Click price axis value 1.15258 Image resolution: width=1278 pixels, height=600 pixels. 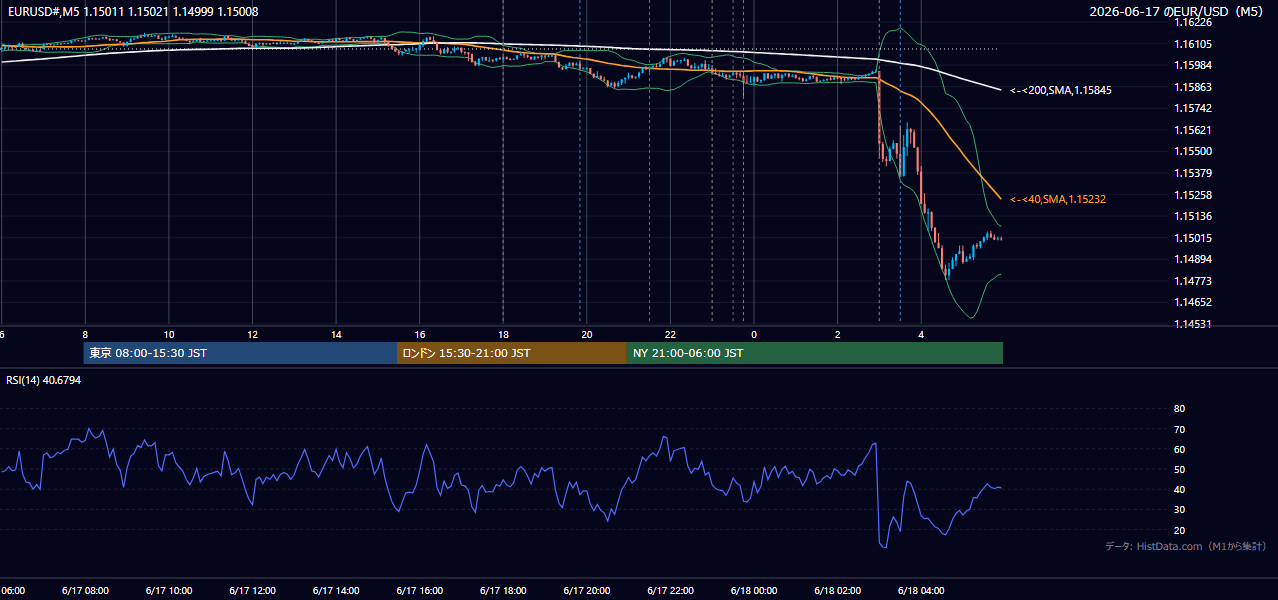click(1192, 195)
